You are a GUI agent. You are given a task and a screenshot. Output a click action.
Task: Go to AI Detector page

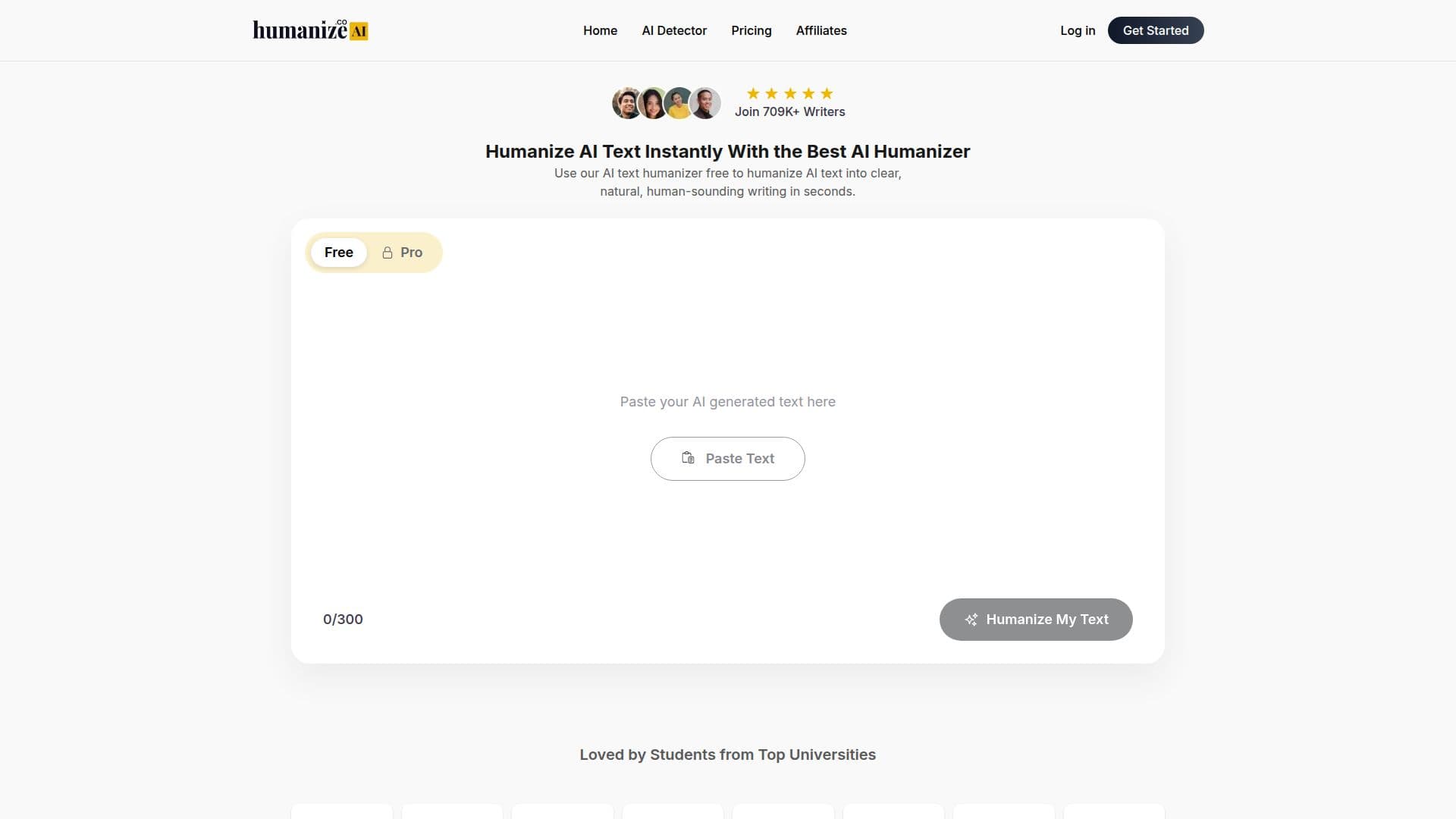(674, 30)
